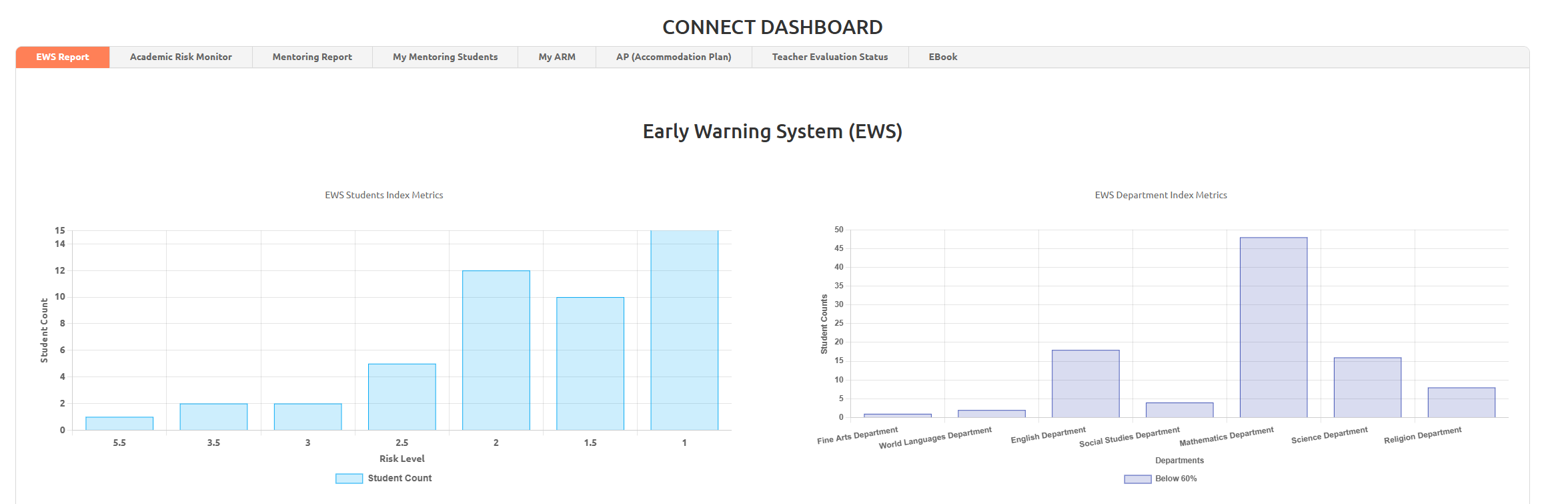This screenshot has width=1568, height=504.
Task: Switch to the EBook tab
Action: point(943,57)
